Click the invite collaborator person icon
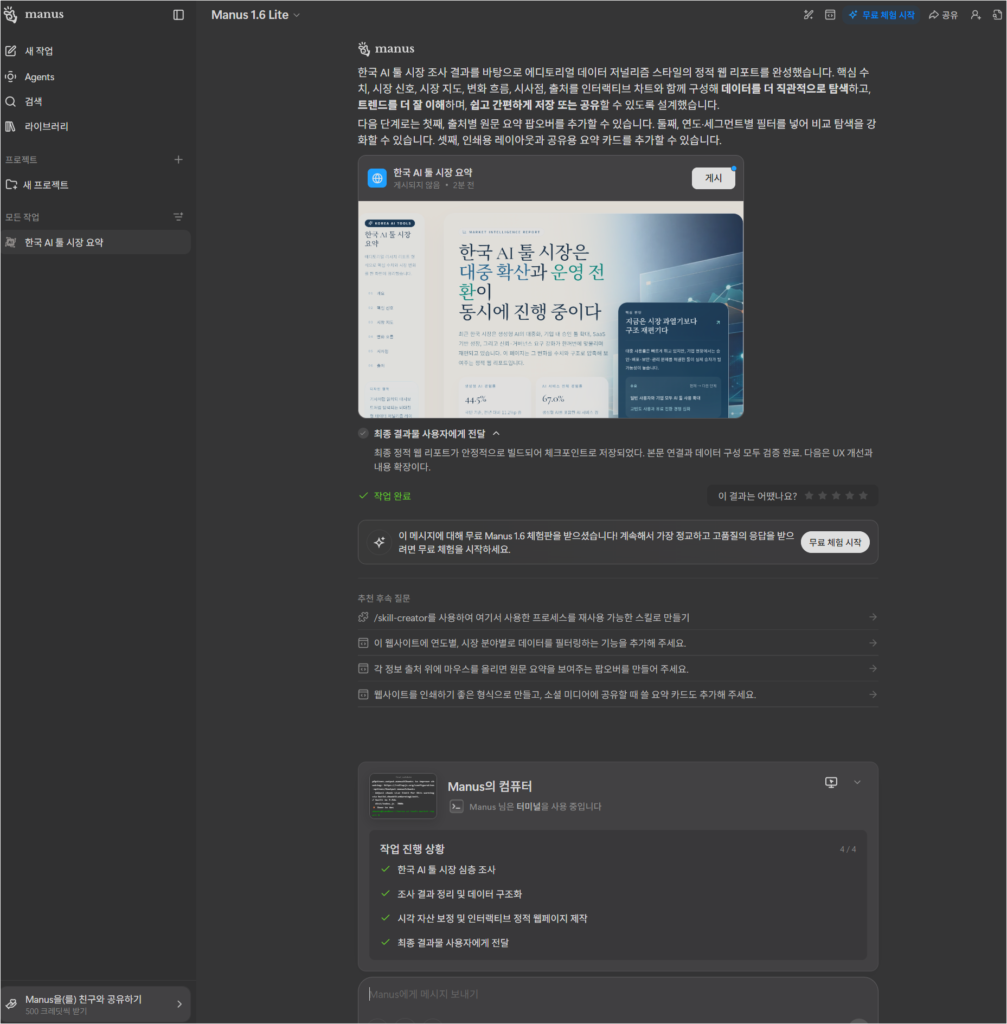Viewport: 1007px width, 1024px height. tap(975, 15)
